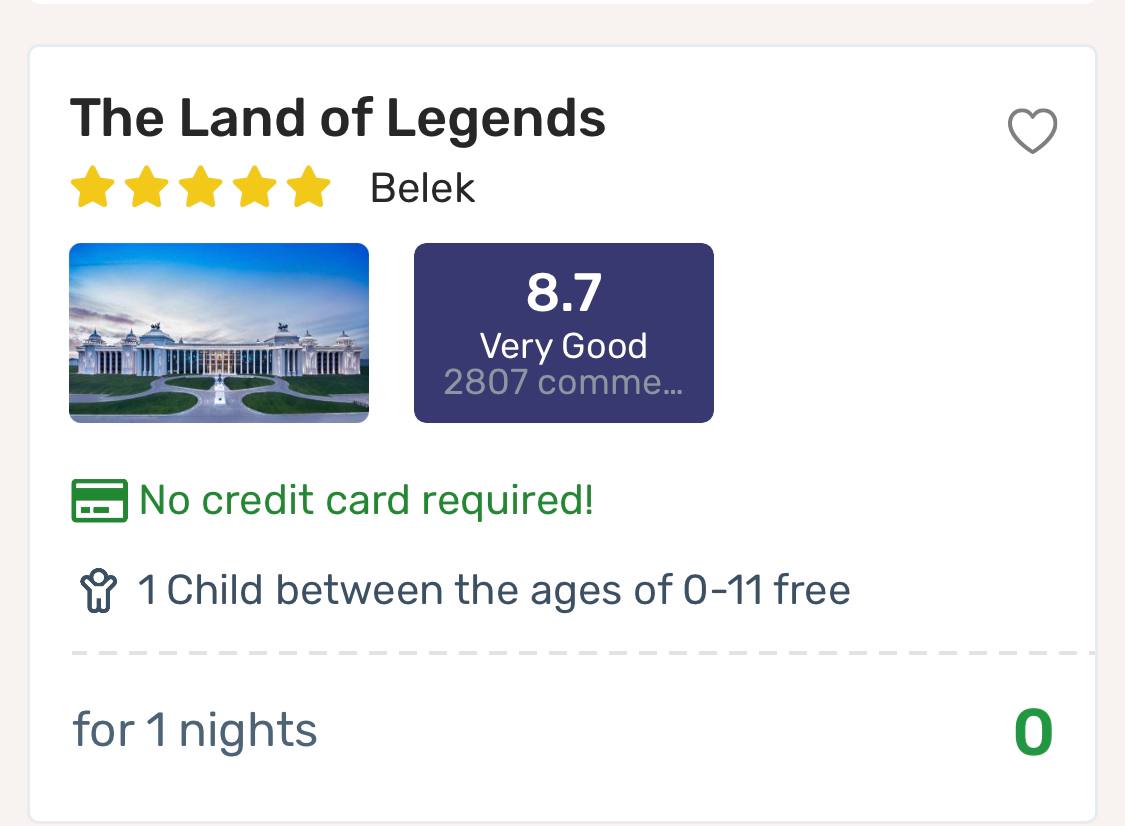Click the green price value 0

pos(1034,732)
